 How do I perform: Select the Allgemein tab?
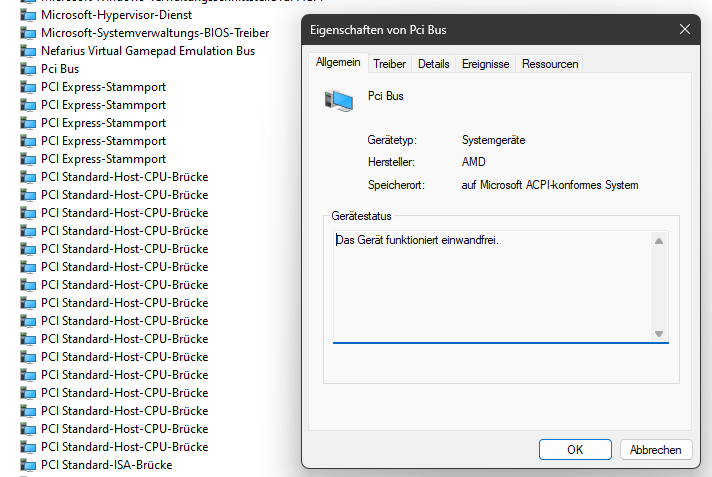pos(338,62)
